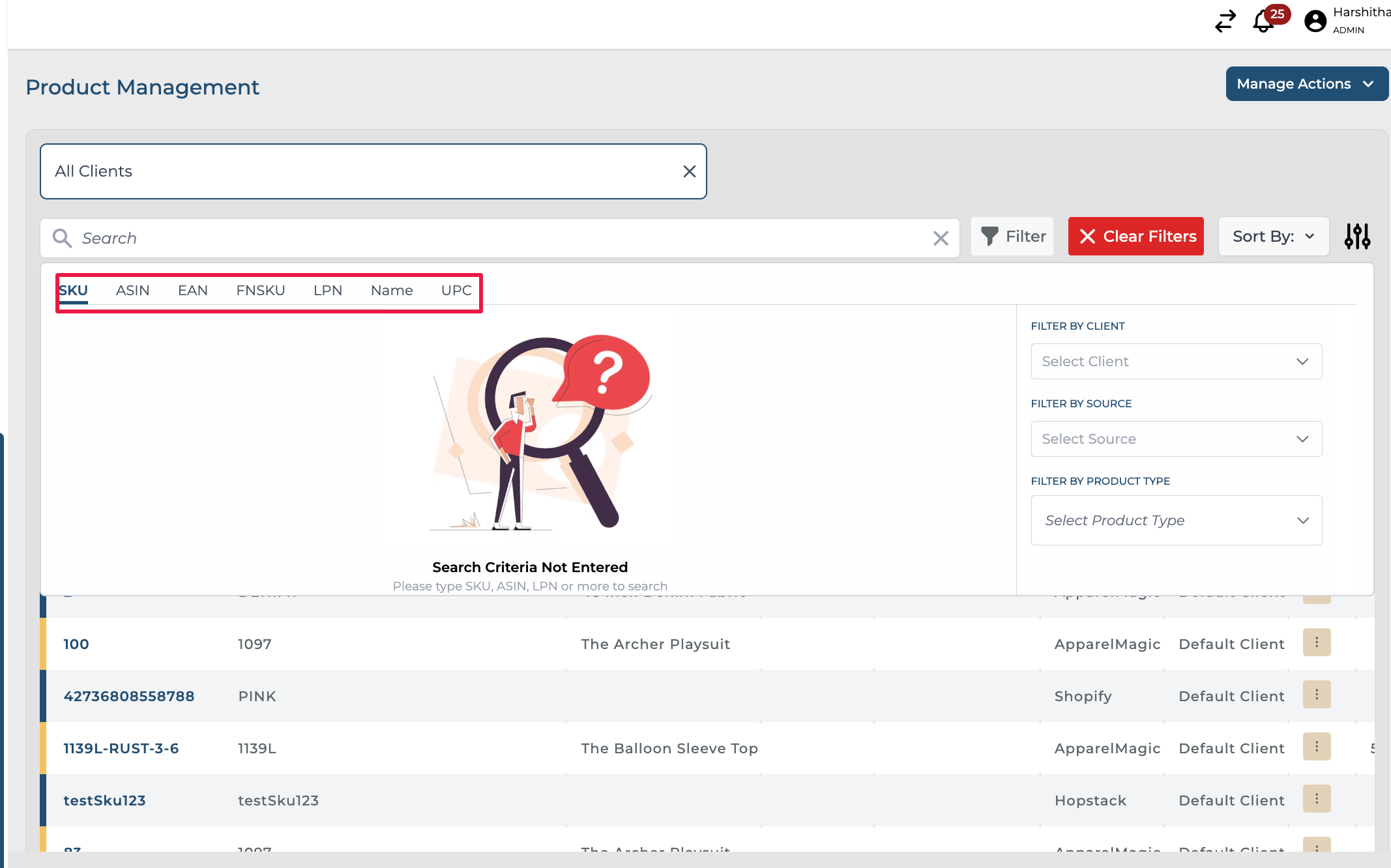Switch to the ASIN search tab

(132, 291)
